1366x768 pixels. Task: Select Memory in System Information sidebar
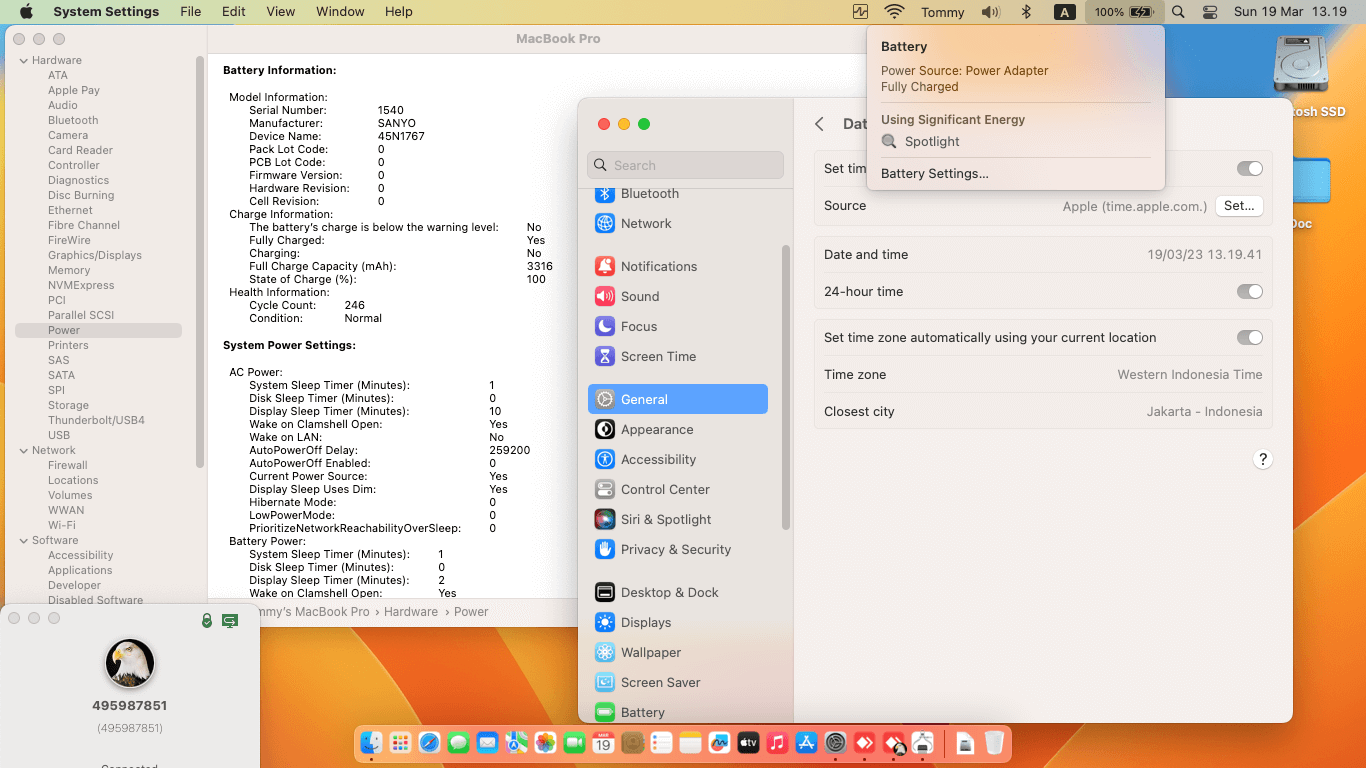coord(69,270)
